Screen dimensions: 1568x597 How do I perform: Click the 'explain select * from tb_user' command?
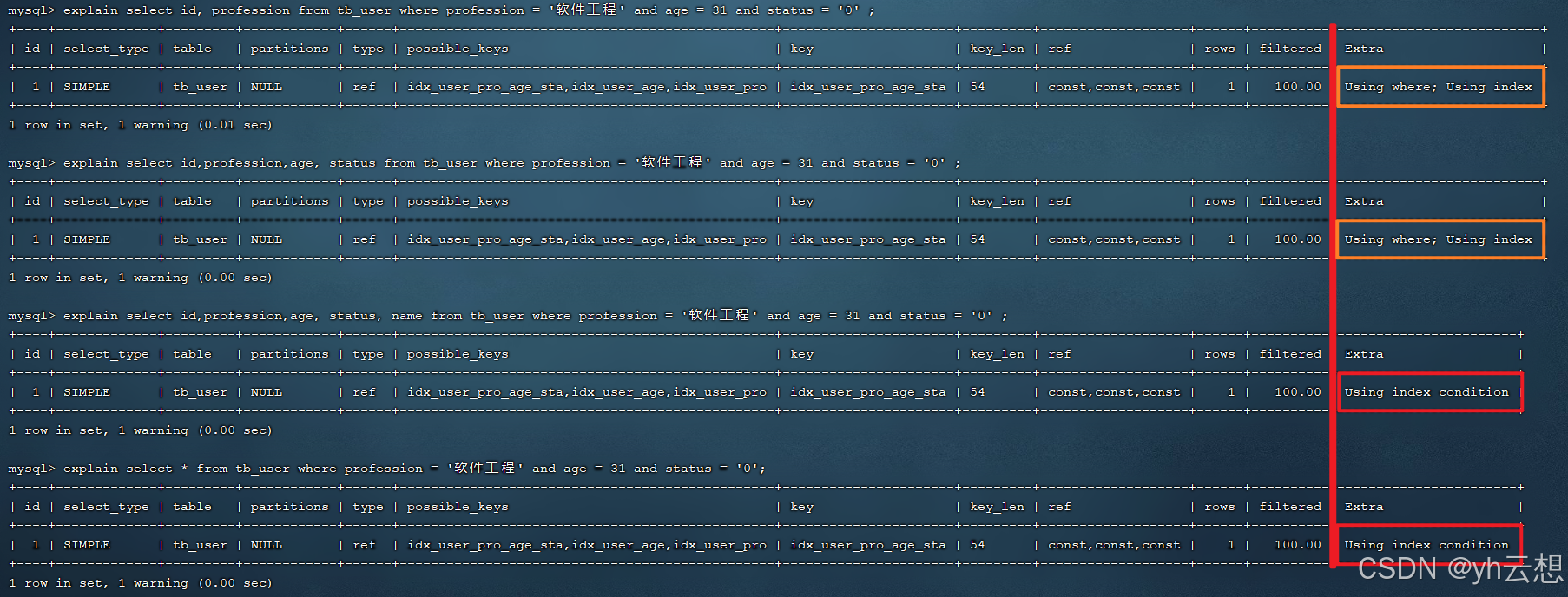[414, 469]
